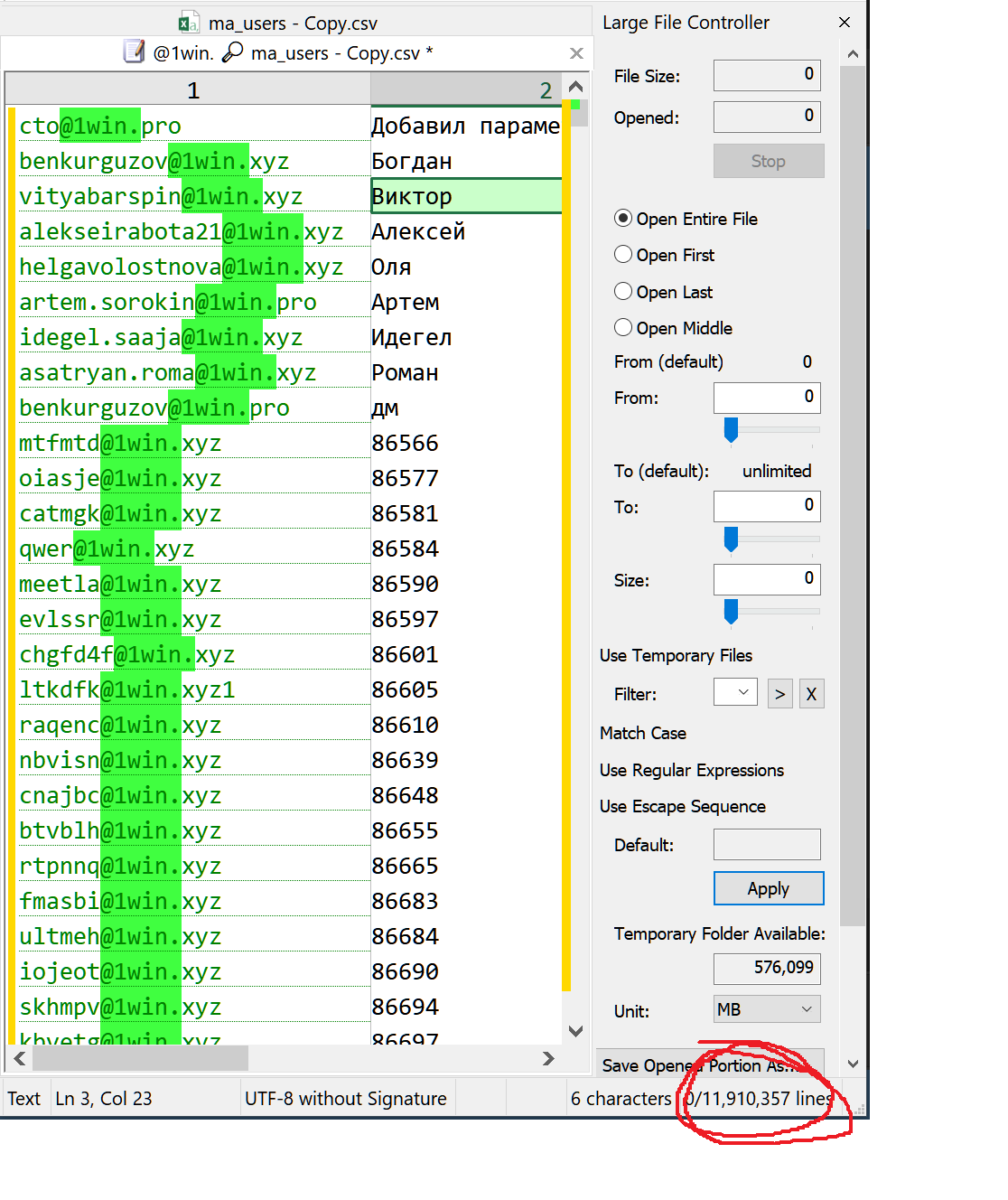Click the cell containing Богдан

(466, 161)
